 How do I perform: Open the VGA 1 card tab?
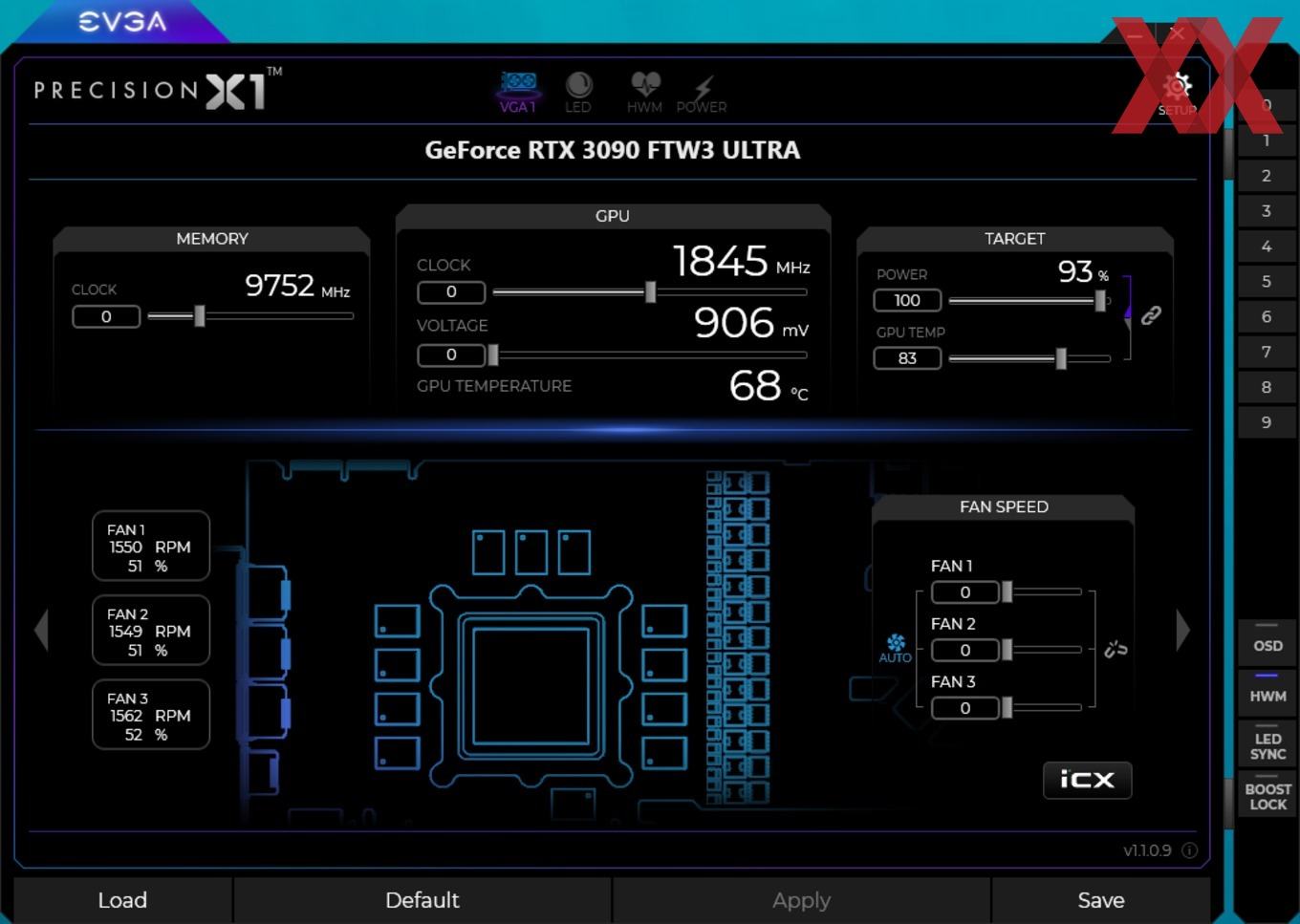pyautogui.click(x=518, y=93)
